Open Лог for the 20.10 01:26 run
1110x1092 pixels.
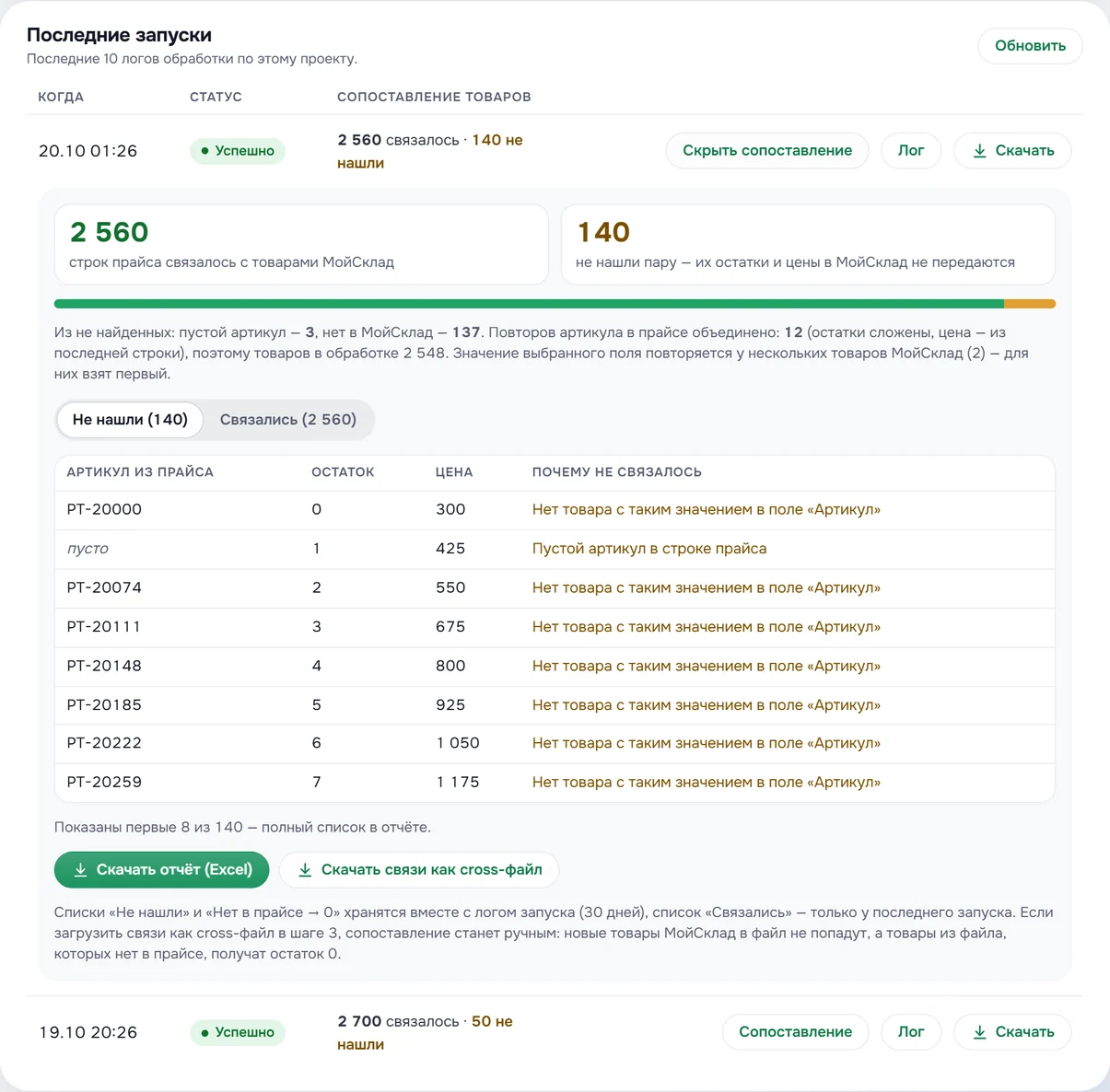coord(911,151)
